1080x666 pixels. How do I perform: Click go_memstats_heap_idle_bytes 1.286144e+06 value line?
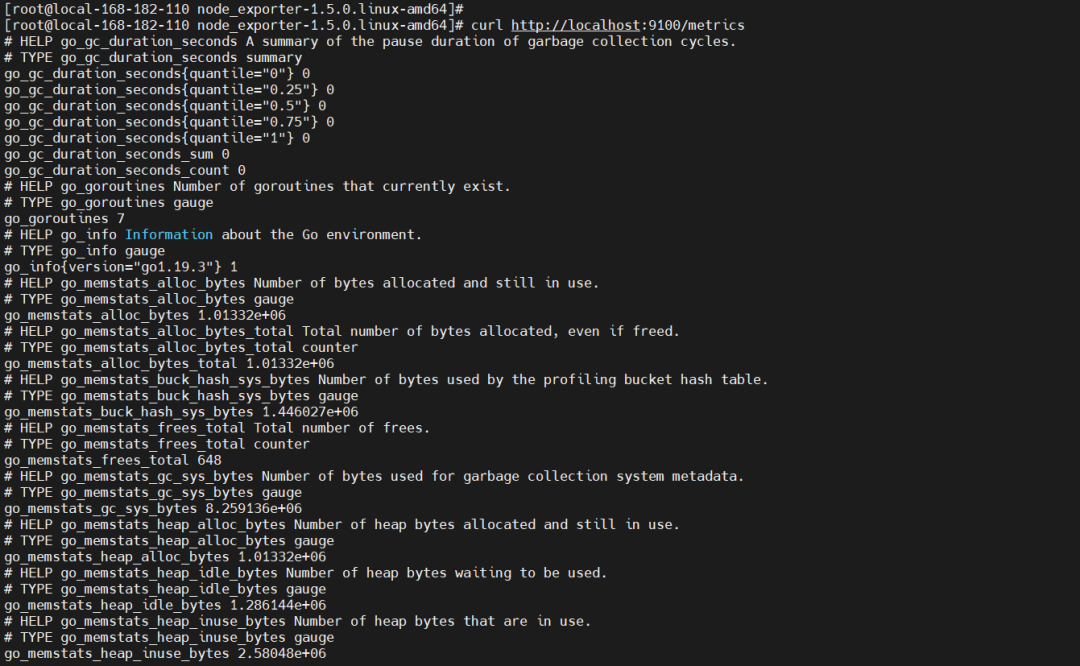point(165,605)
